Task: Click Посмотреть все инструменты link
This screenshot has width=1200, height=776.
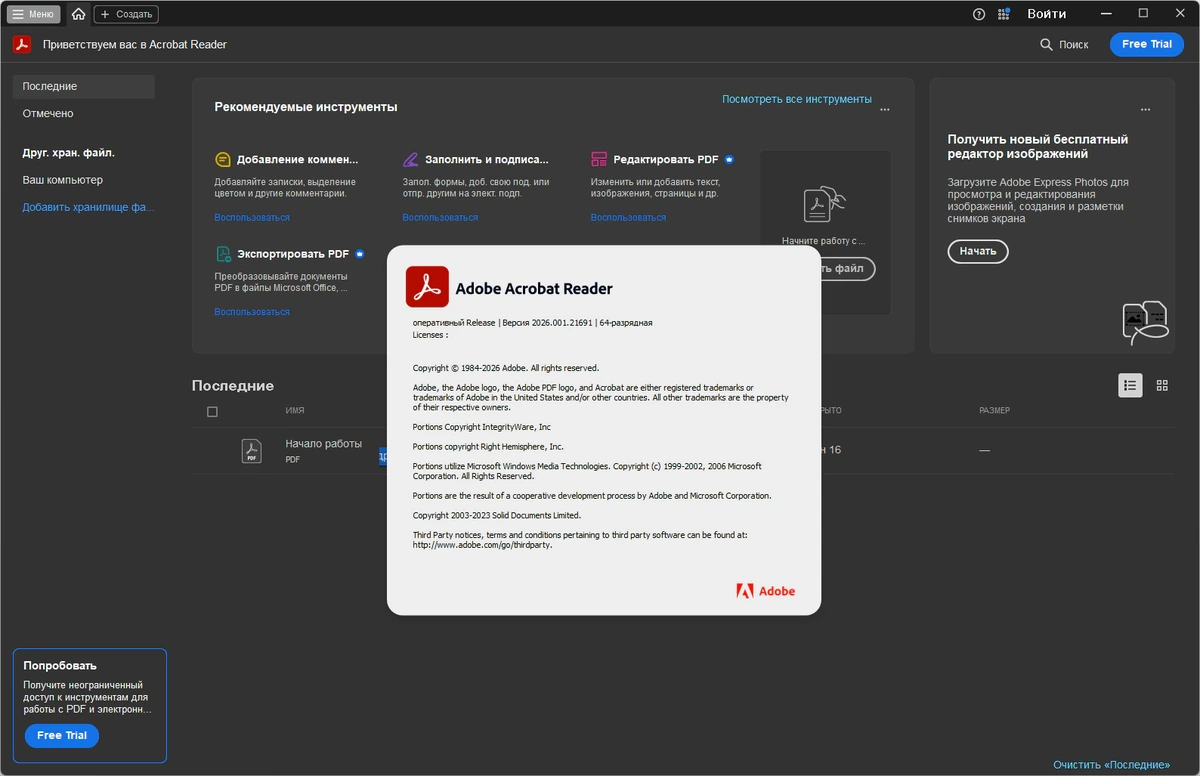Action: pos(797,99)
